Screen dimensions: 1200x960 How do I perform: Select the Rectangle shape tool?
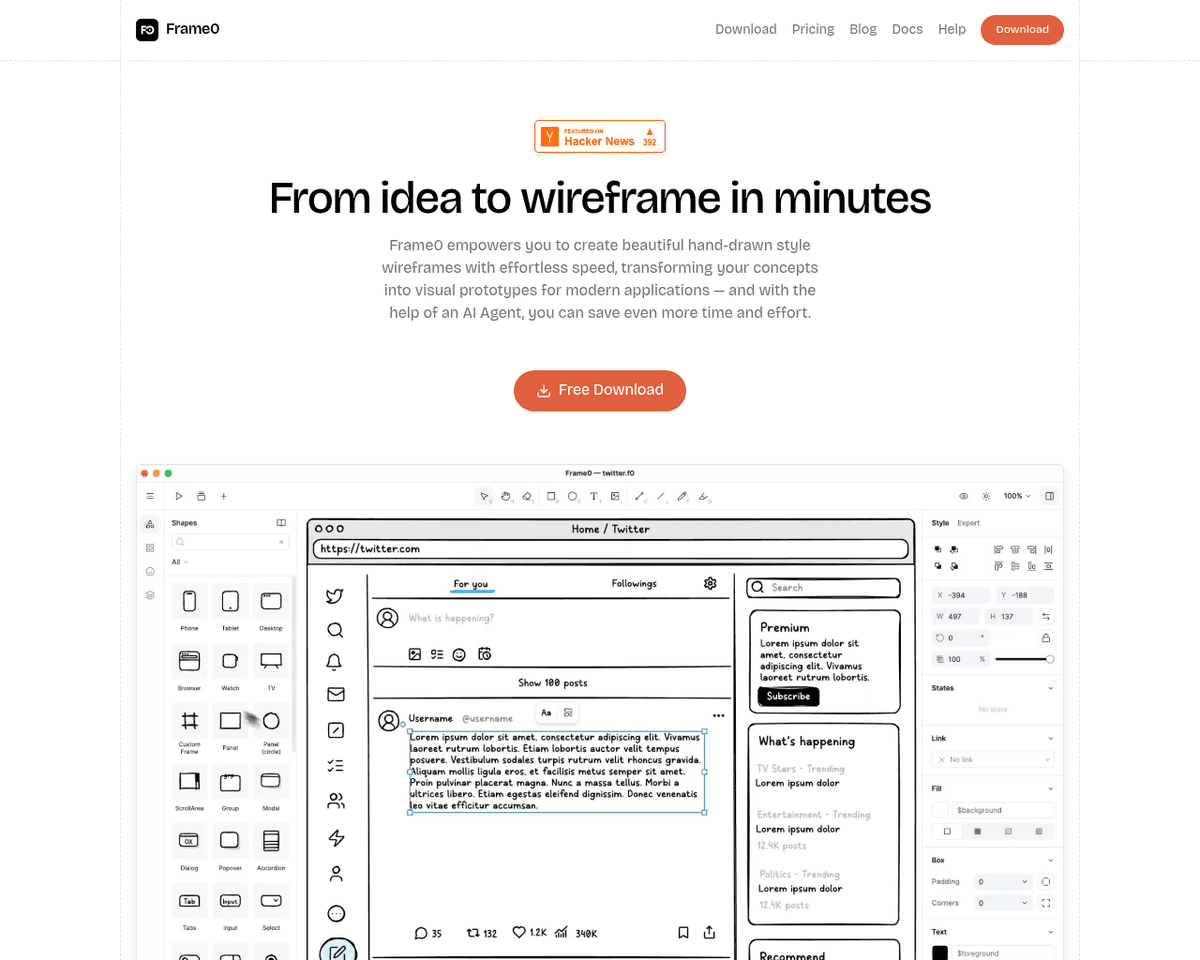click(551, 496)
